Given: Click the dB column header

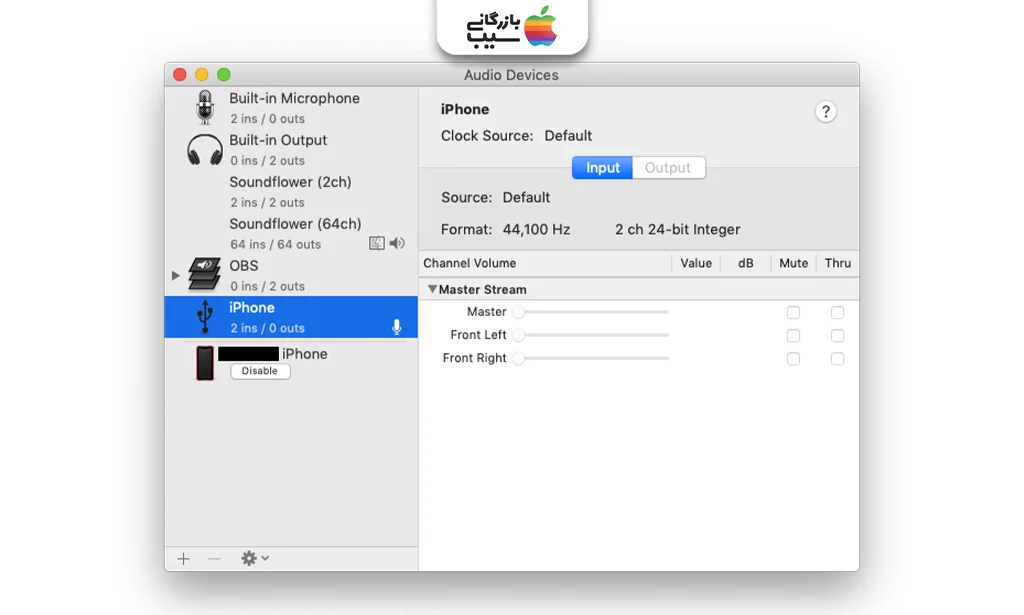Looking at the screenshot, I should point(745,263).
